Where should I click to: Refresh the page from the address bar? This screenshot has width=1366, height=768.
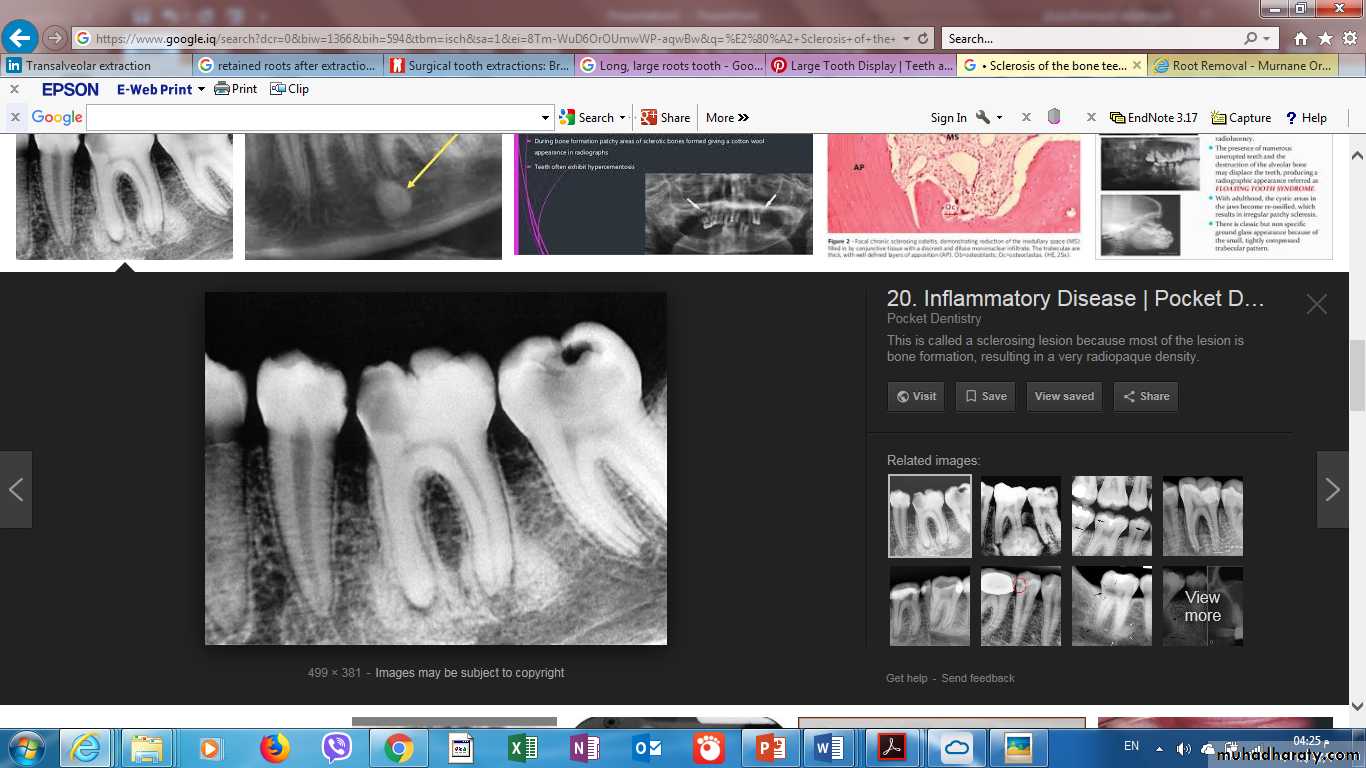923,39
